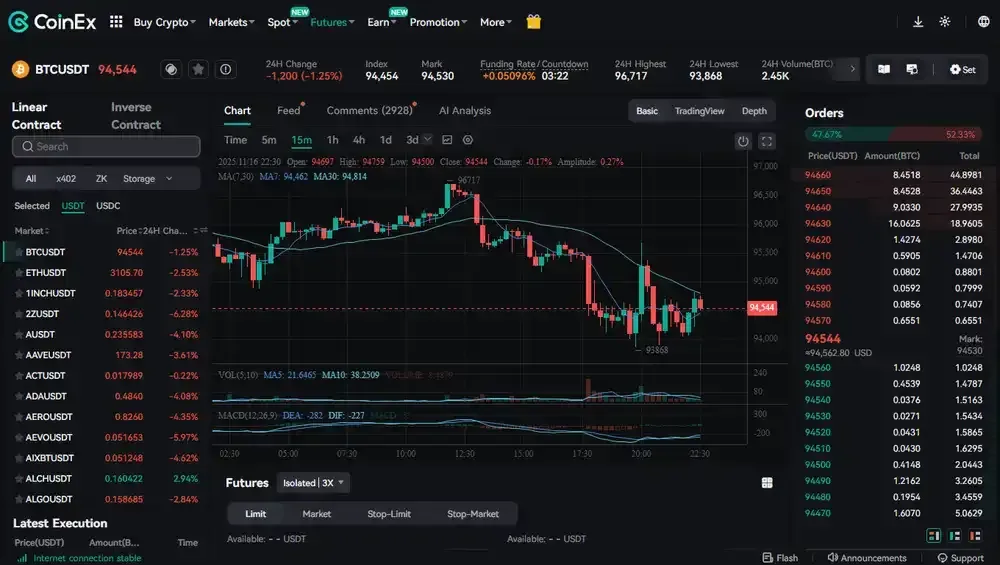The height and width of the screenshot is (565, 1000).
Task: Click the buy/sell ratio bar
Action: click(x=893, y=135)
